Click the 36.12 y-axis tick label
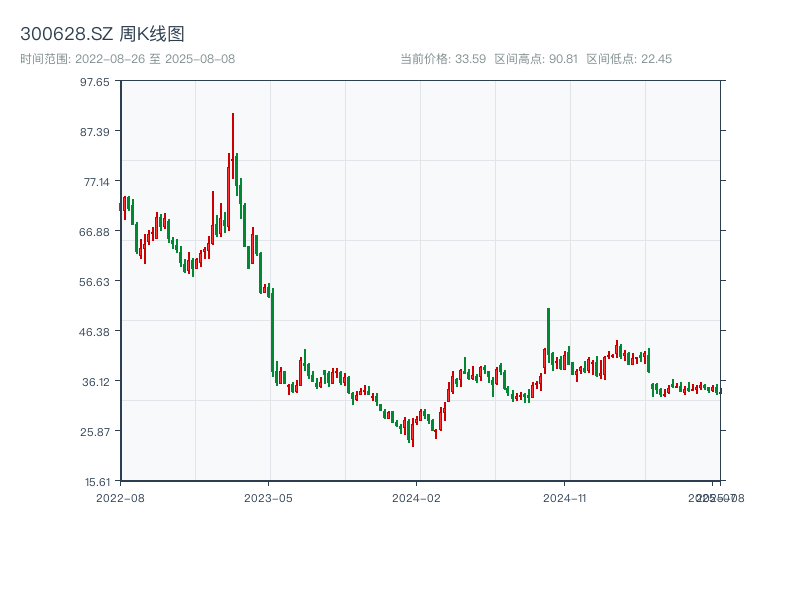Screen dimensions: 800x600 point(95,381)
